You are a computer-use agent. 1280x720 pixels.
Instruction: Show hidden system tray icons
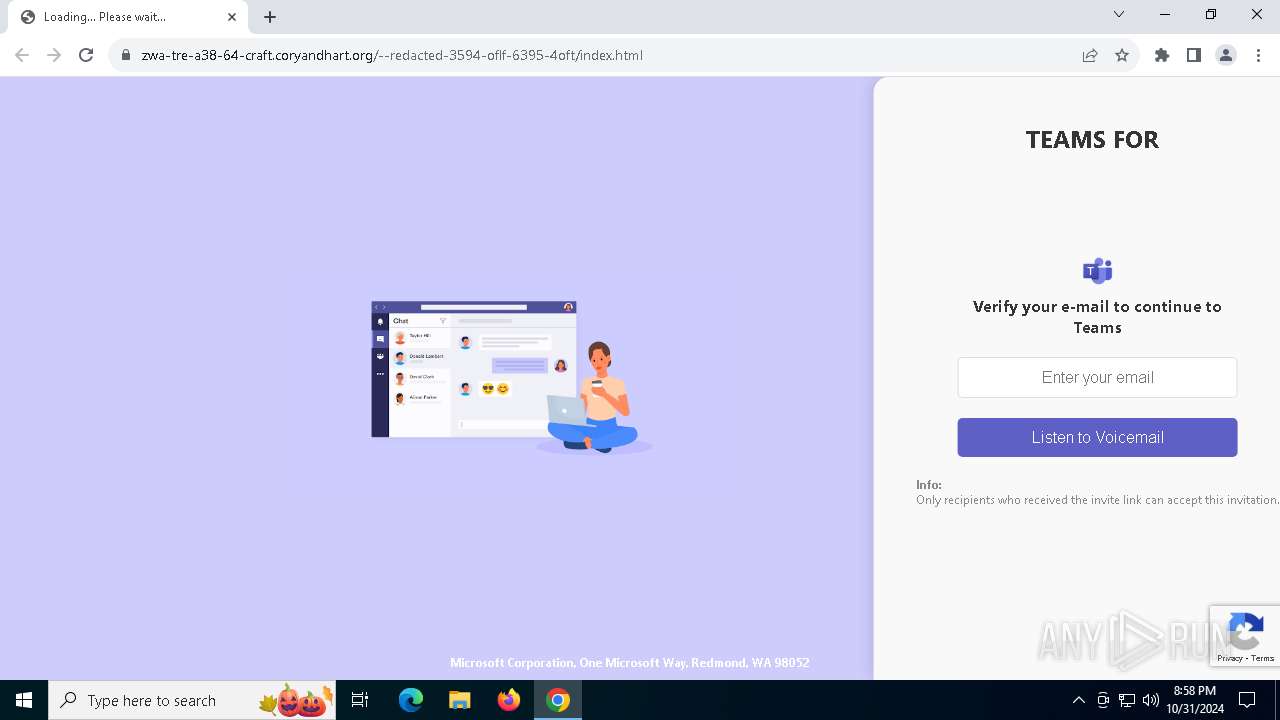pyautogui.click(x=1078, y=700)
